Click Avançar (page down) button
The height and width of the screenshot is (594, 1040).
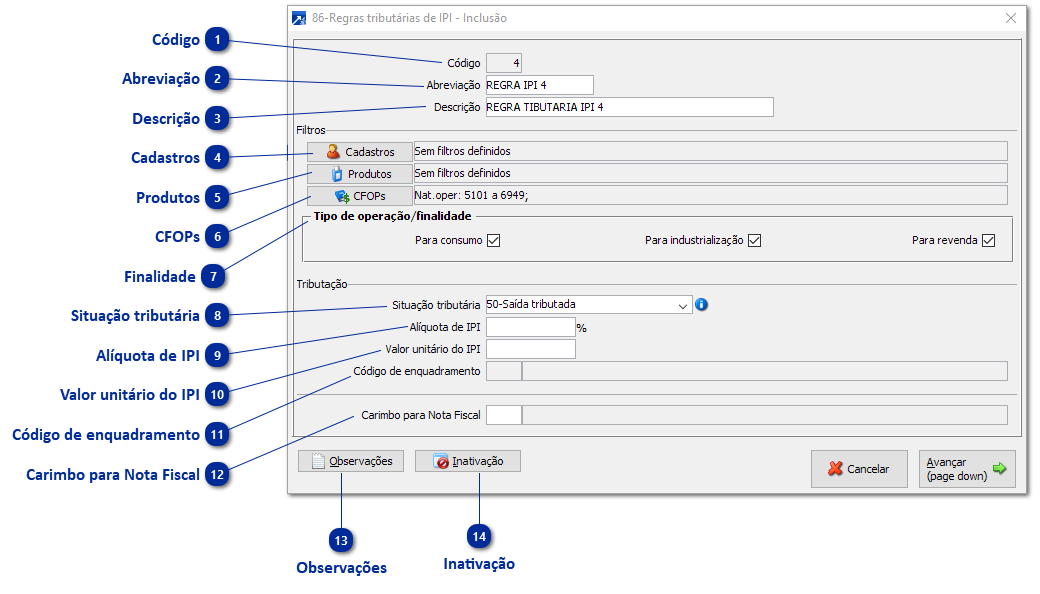pyautogui.click(x=967, y=469)
